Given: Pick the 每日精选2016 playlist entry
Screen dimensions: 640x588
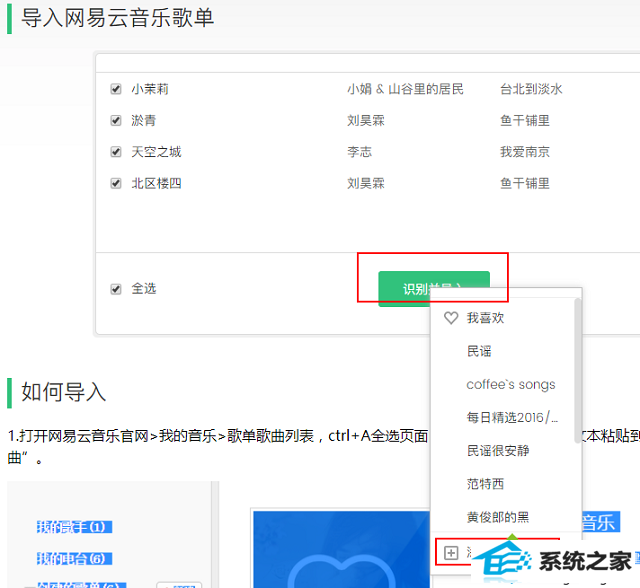Looking at the screenshot, I should click(512, 417).
